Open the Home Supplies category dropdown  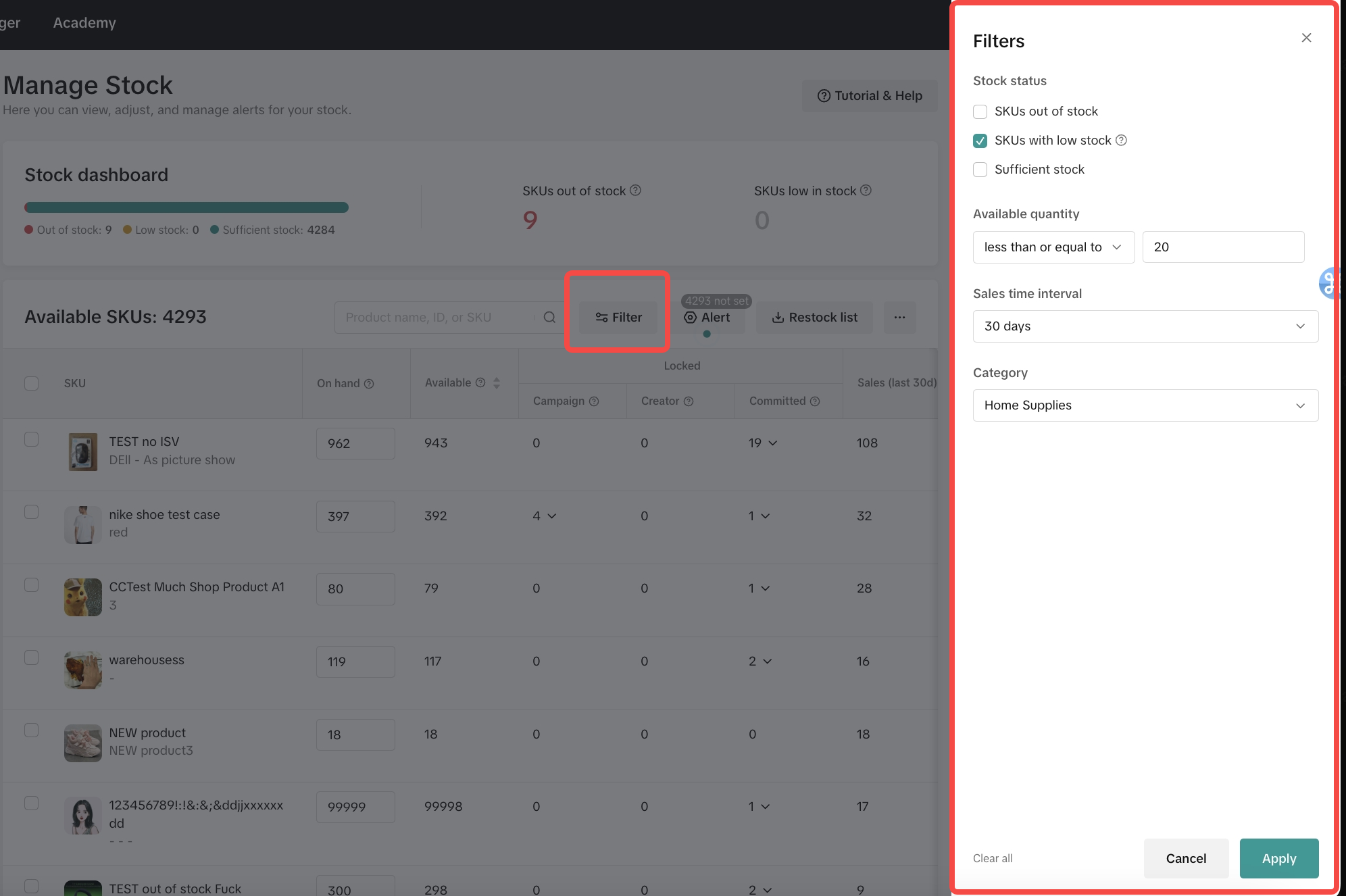(x=1145, y=405)
